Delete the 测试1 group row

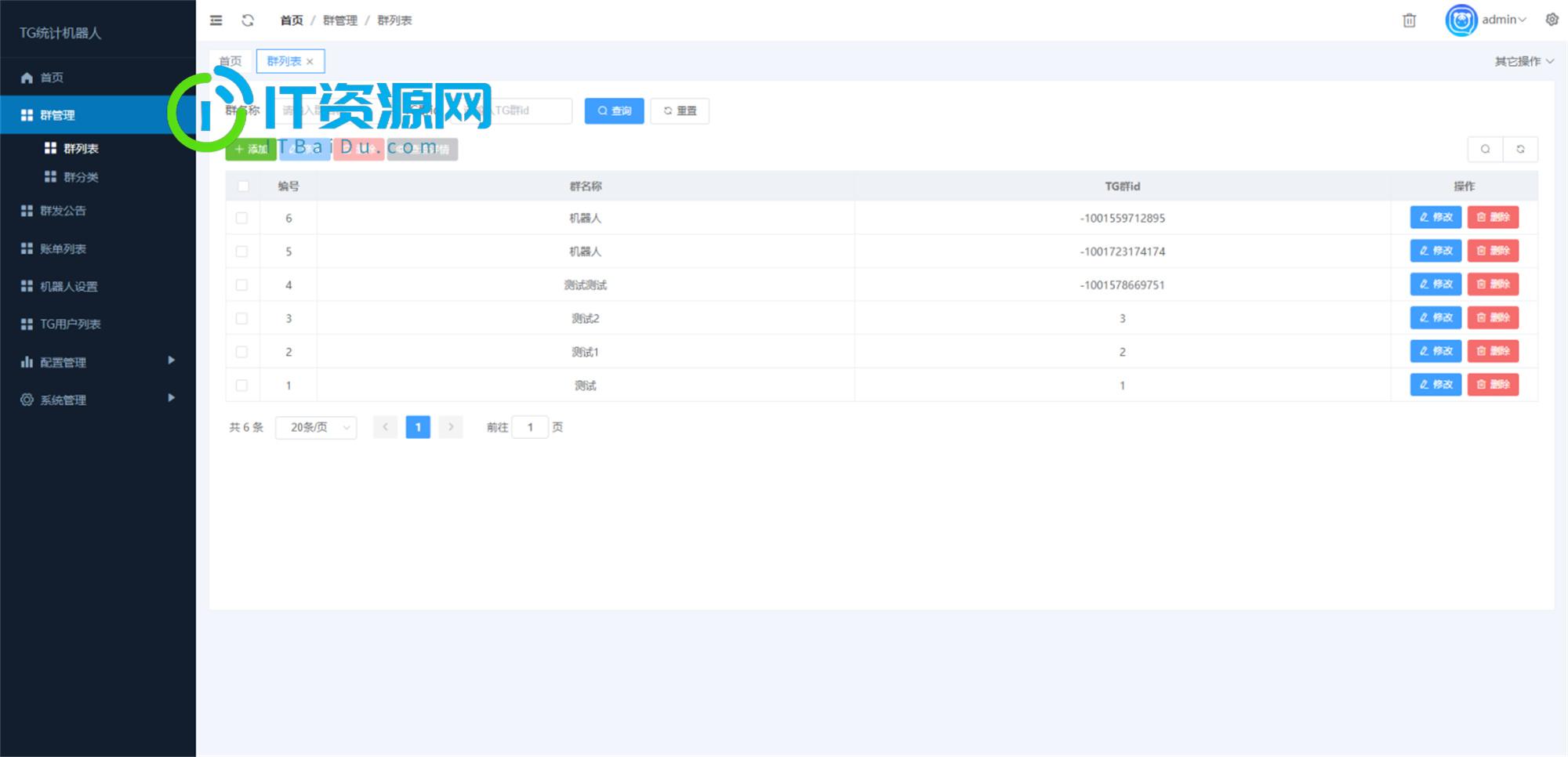click(1493, 351)
